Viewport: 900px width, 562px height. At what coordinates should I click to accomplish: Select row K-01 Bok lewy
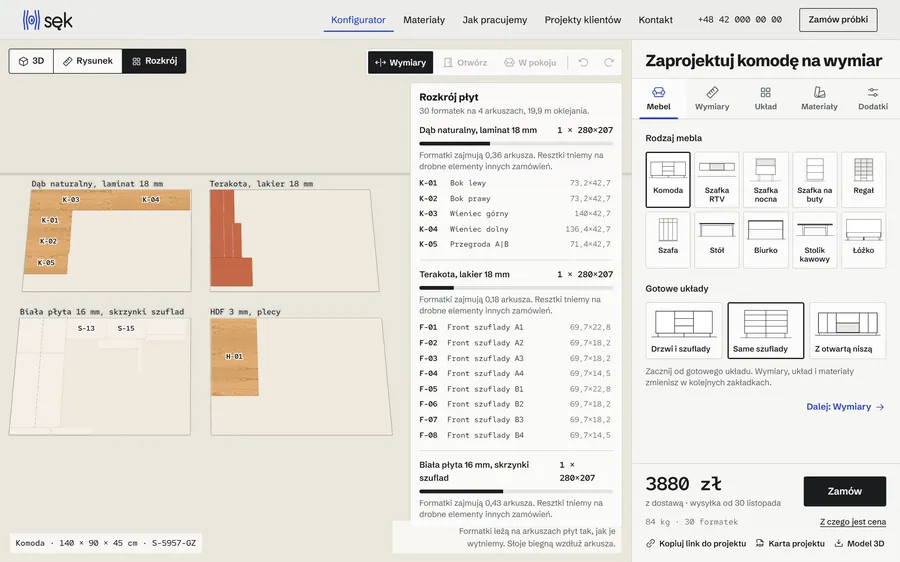point(516,183)
